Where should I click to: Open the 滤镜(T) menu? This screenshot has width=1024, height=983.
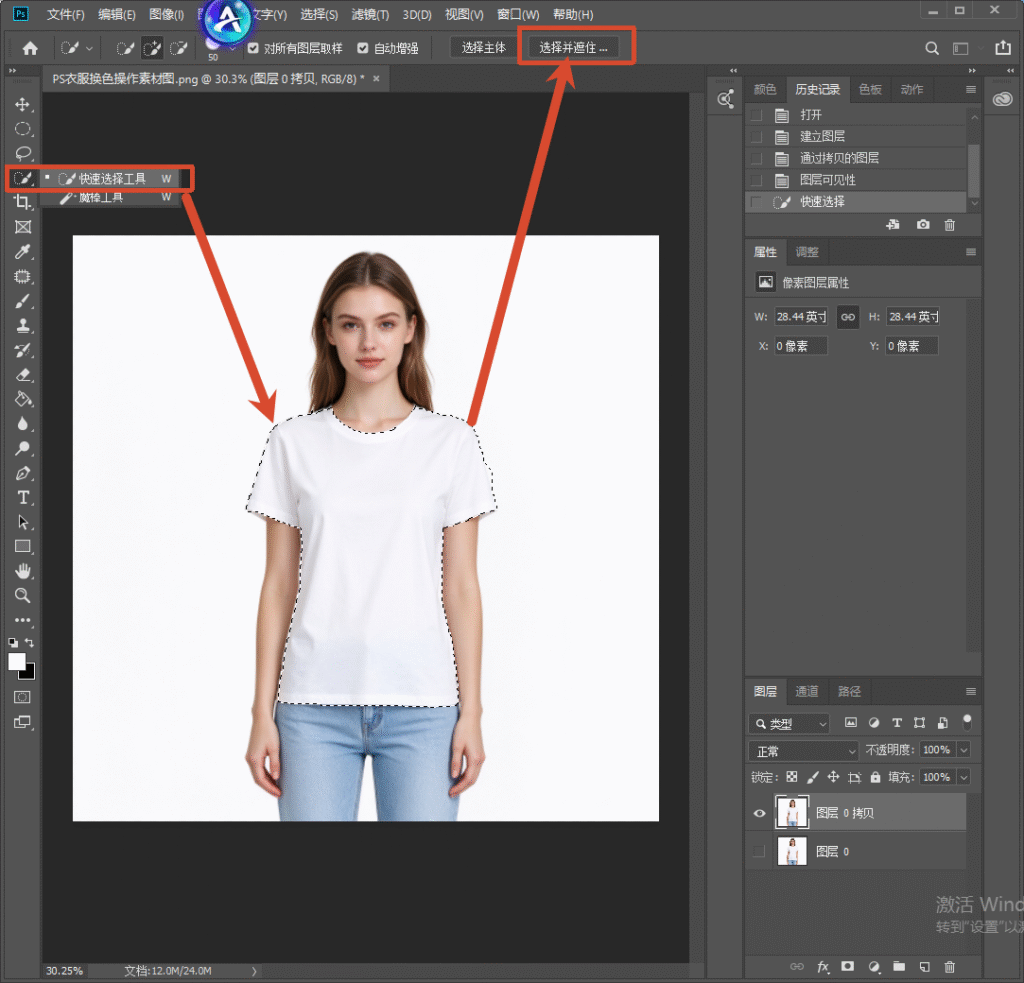point(370,14)
